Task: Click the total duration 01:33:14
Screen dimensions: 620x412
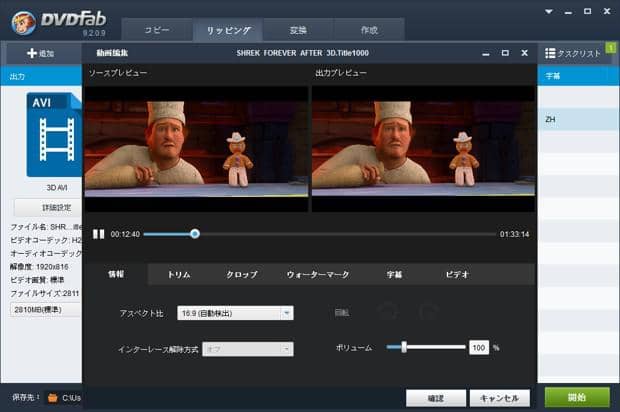Action: [x=514, y=234]
